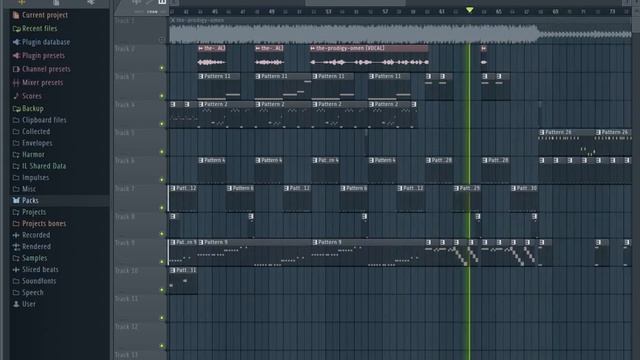Image resolution: width=640 pixels, height=360 pixels.
Task: Jump to bar 45 on the timeline ruler
Action: click(215, 12)
